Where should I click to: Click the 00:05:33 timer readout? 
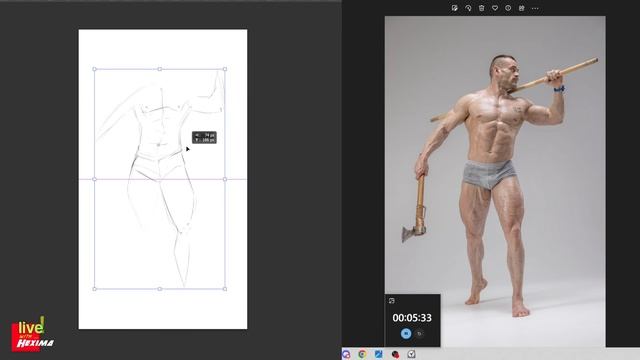(412, 318)
